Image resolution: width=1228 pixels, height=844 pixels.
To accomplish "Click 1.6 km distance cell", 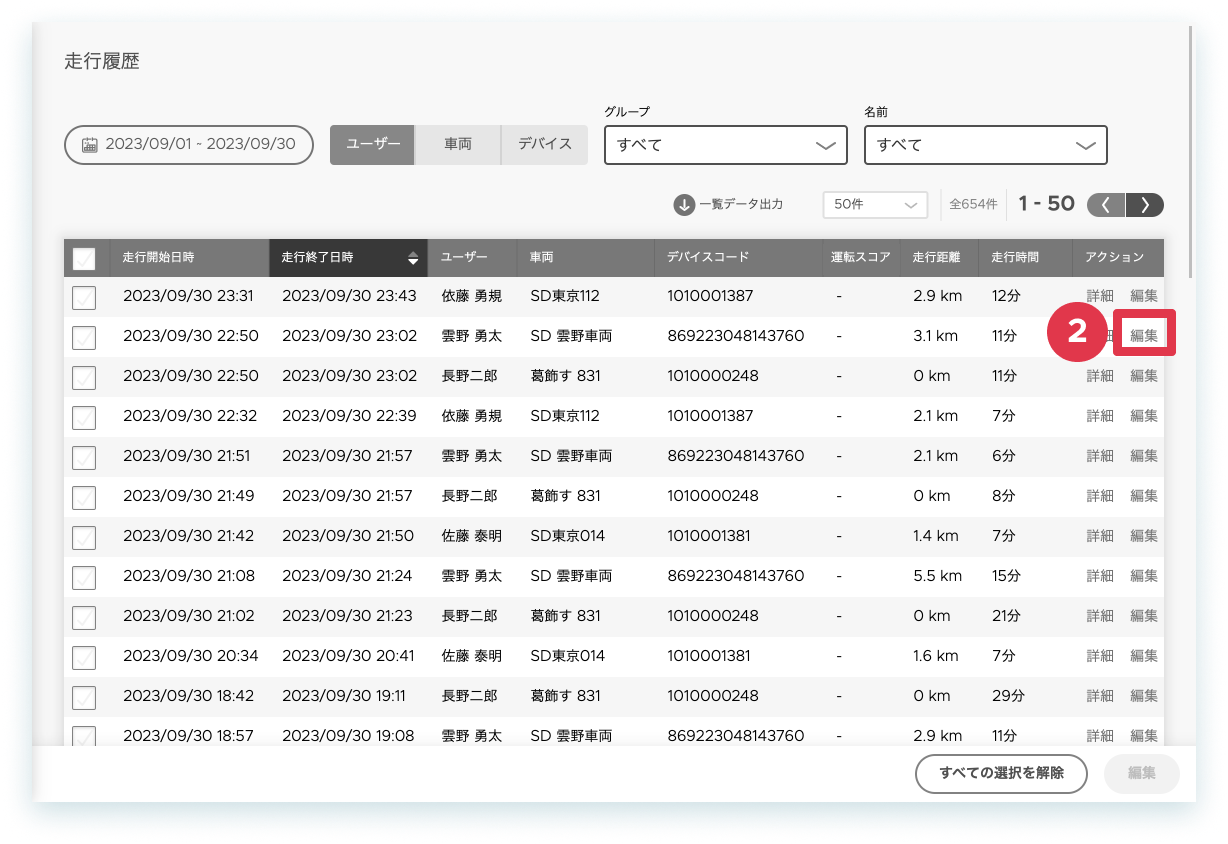I will pyautogui.click(x=935, y=656).
